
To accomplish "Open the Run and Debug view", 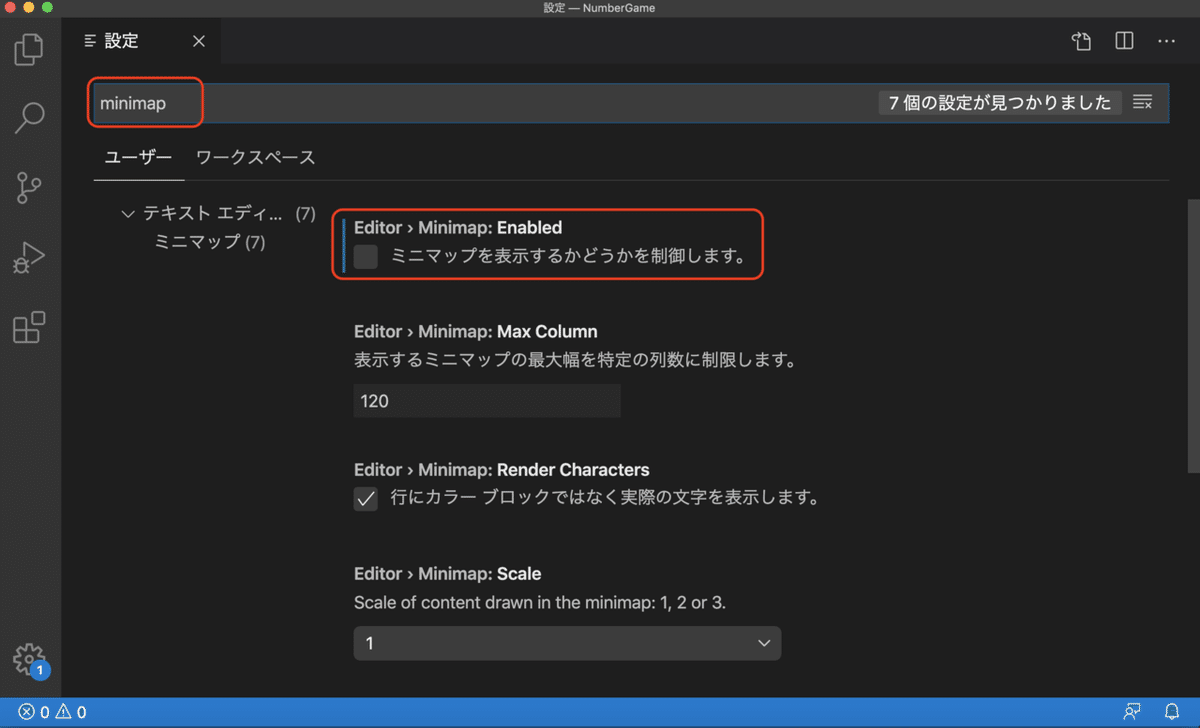I will click(30, 258).
